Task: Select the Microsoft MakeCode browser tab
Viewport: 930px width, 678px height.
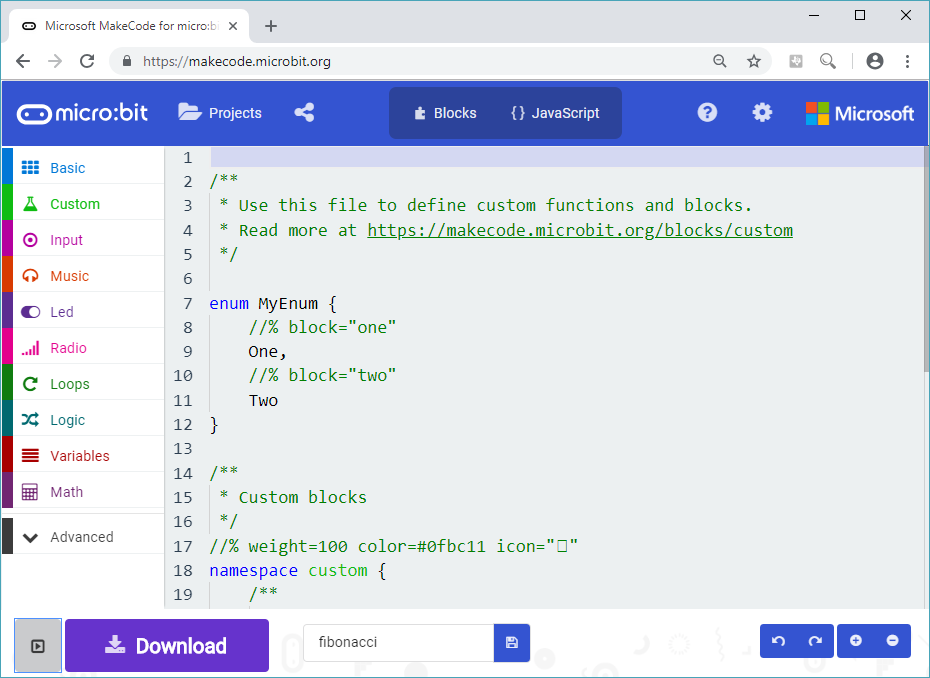Action: tap(129, 26)
